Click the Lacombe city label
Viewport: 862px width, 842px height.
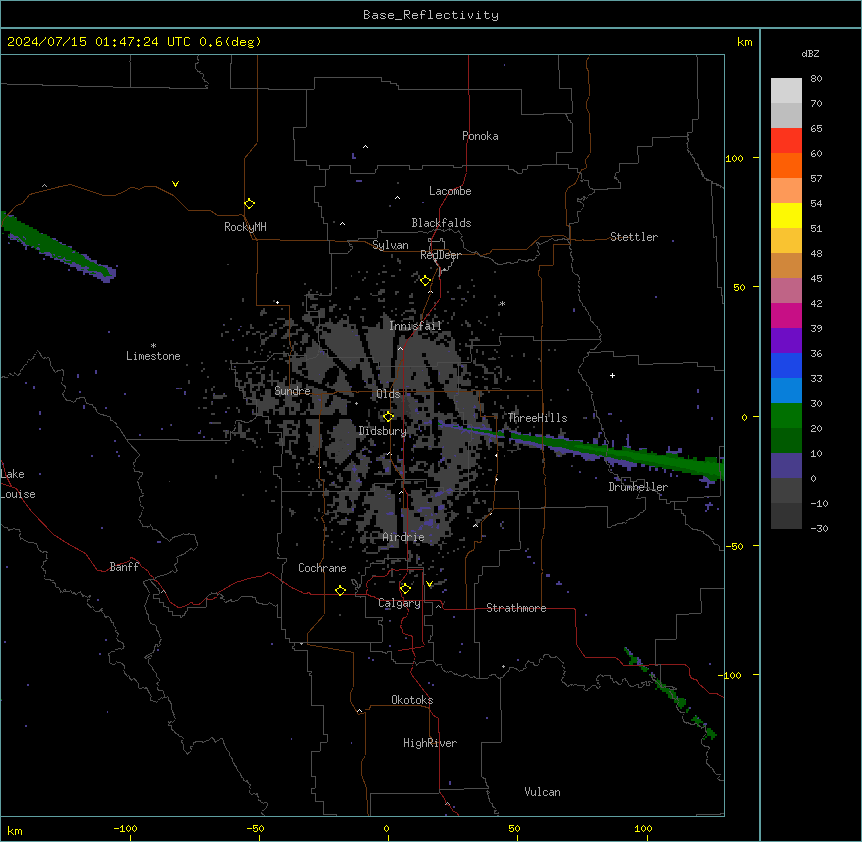[450, 191]
